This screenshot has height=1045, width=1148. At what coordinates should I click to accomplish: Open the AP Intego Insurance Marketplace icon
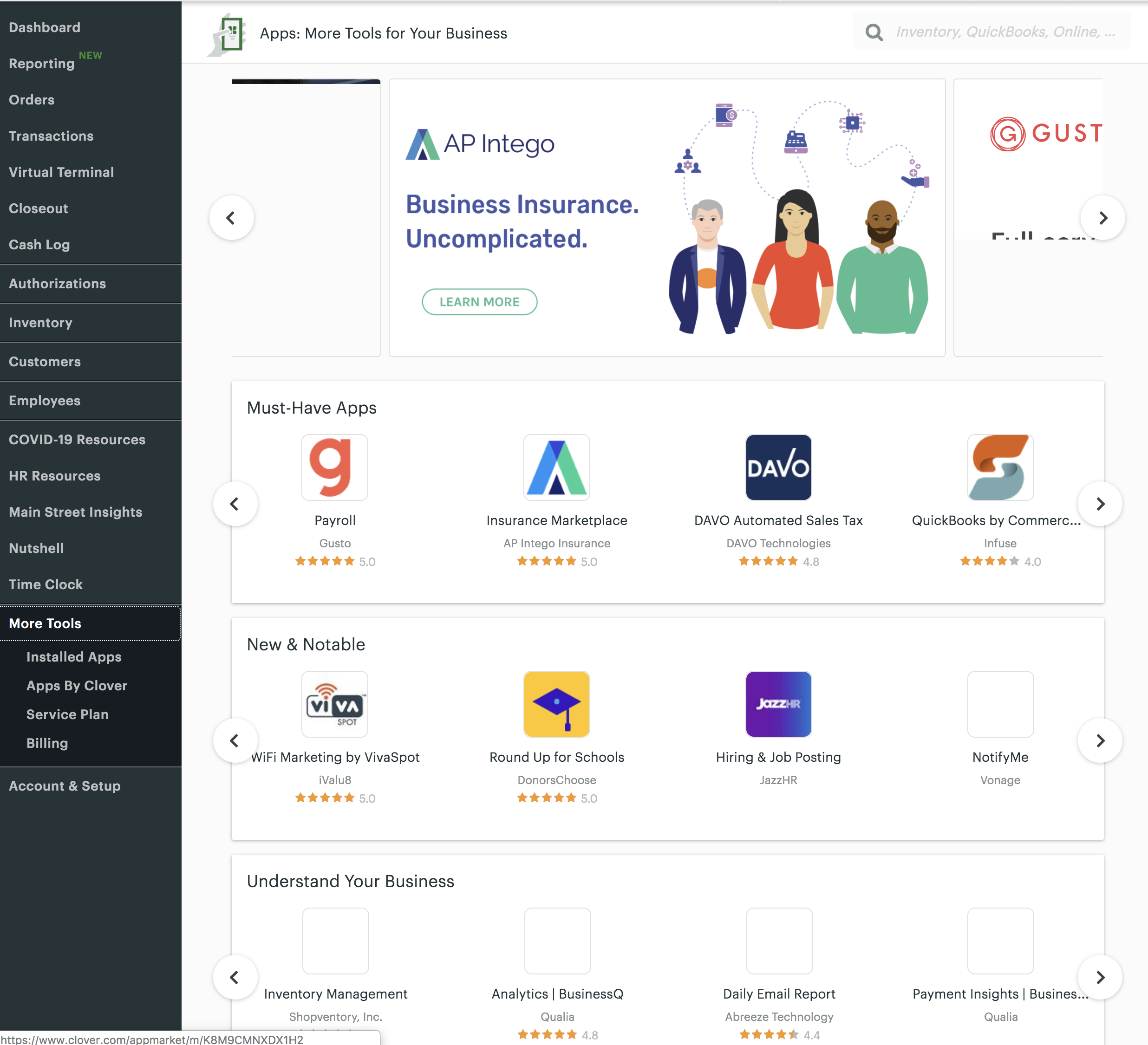point(556,467)
